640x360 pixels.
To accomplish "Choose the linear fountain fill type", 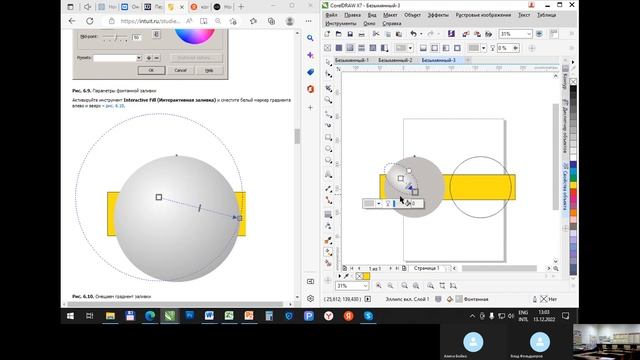I will pos(423,48).
